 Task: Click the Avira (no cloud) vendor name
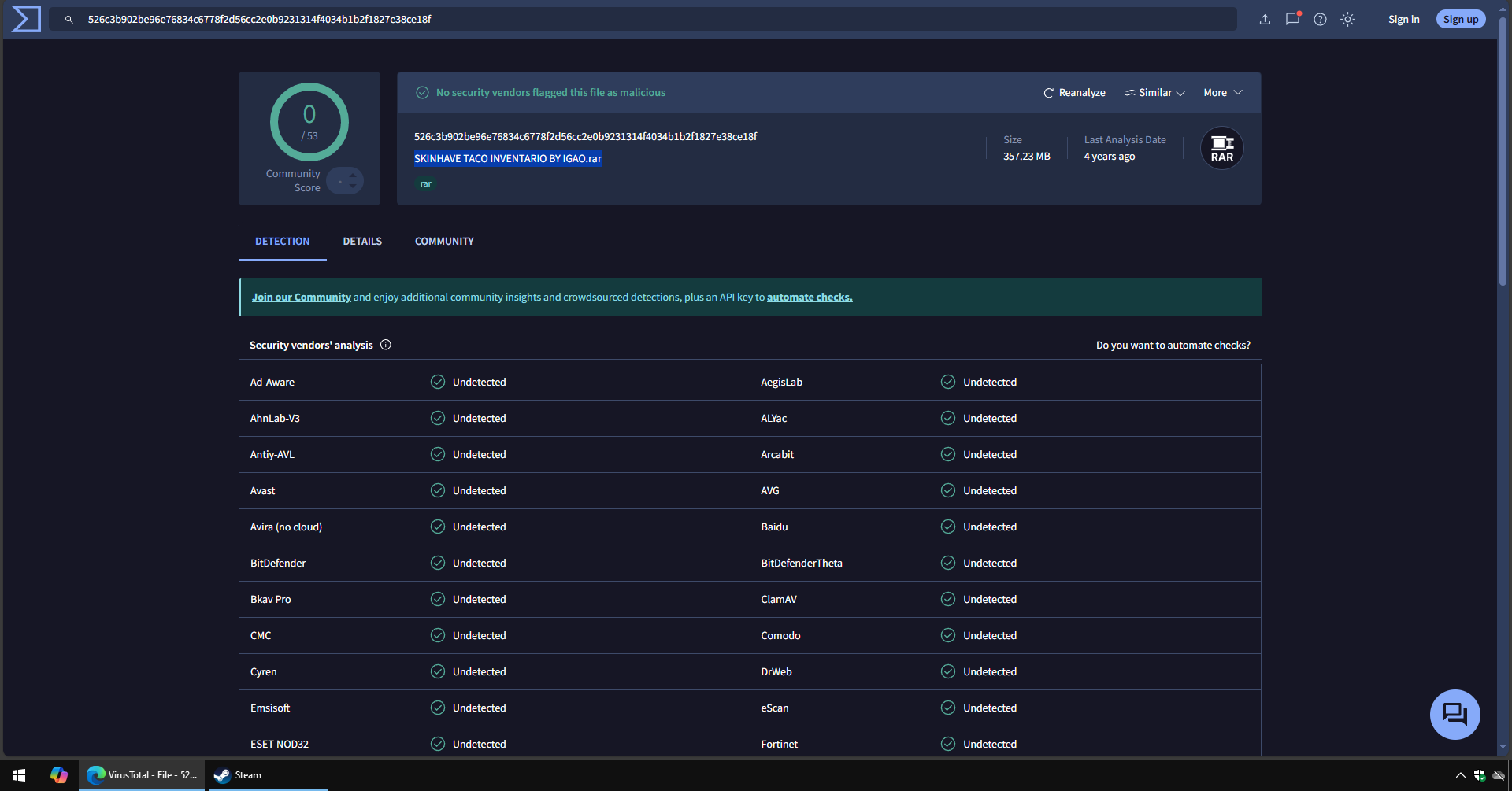click(286, 527)
